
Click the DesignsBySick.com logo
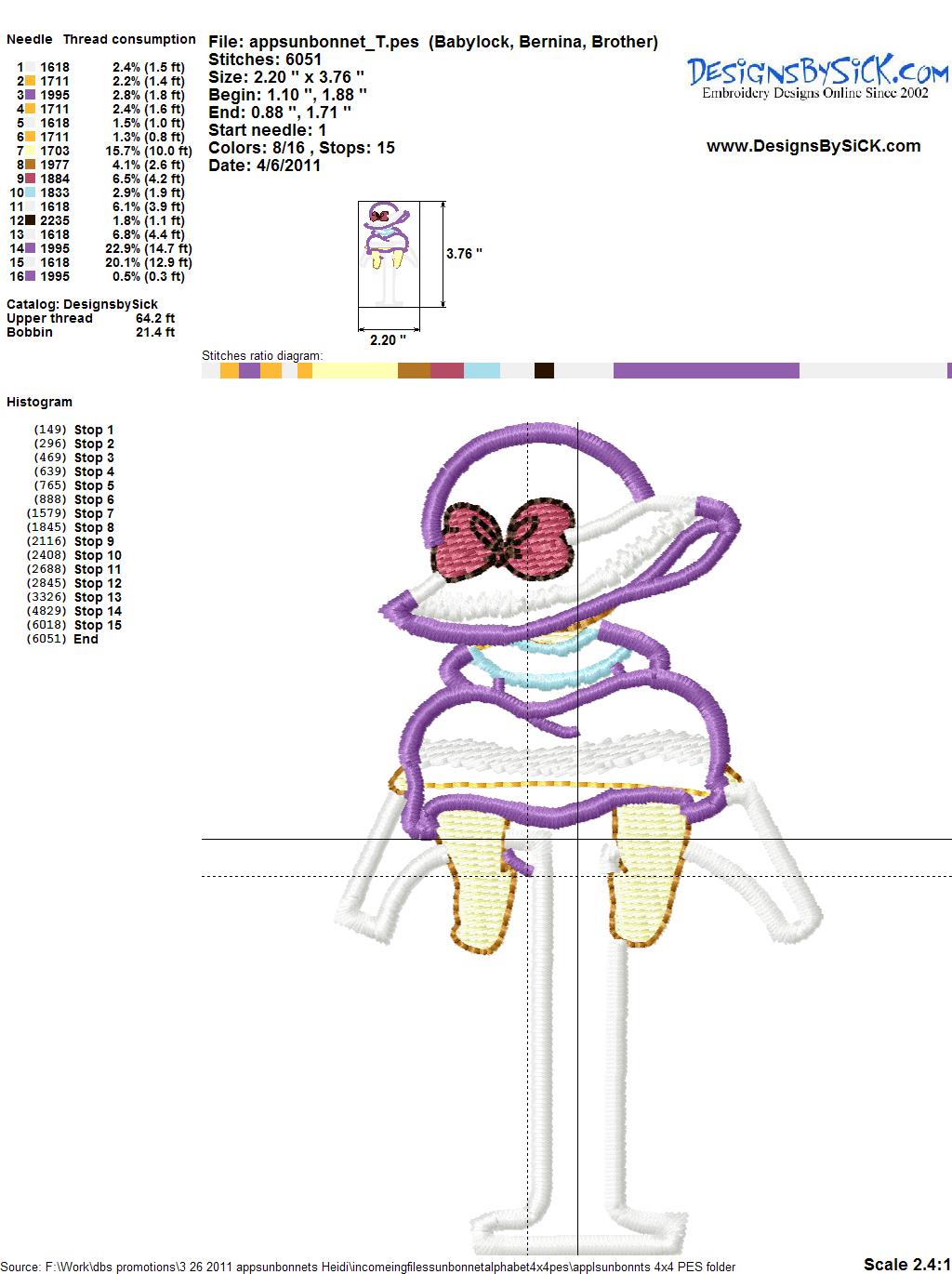click(x=817, y=75)
